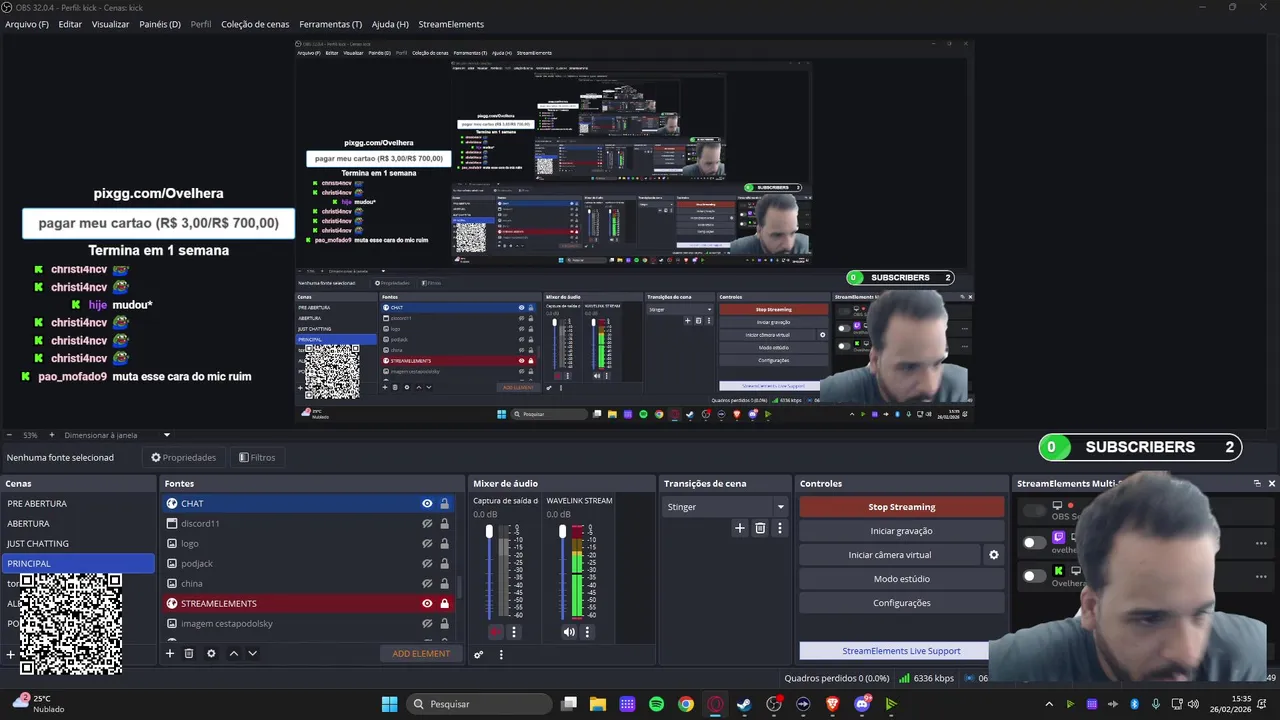Open the preview scaling dropdown arrow
Image resolution: width=1280 pixels, height=720 pixels.
tap(167, 435)
